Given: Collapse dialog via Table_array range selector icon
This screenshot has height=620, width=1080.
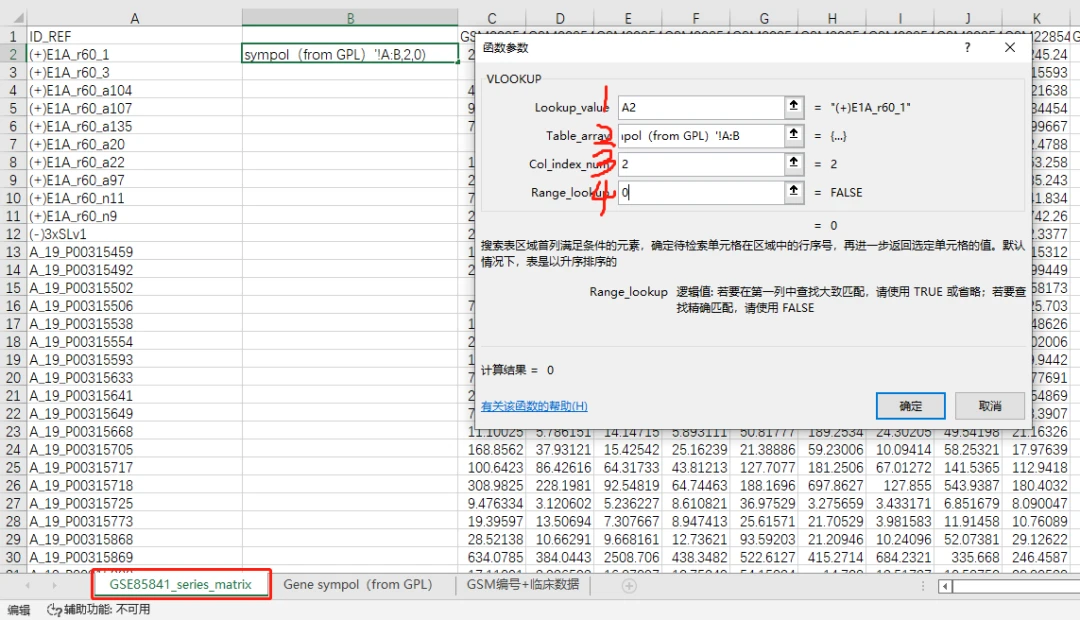Looking at the screenshot, I should click(793, 135).
